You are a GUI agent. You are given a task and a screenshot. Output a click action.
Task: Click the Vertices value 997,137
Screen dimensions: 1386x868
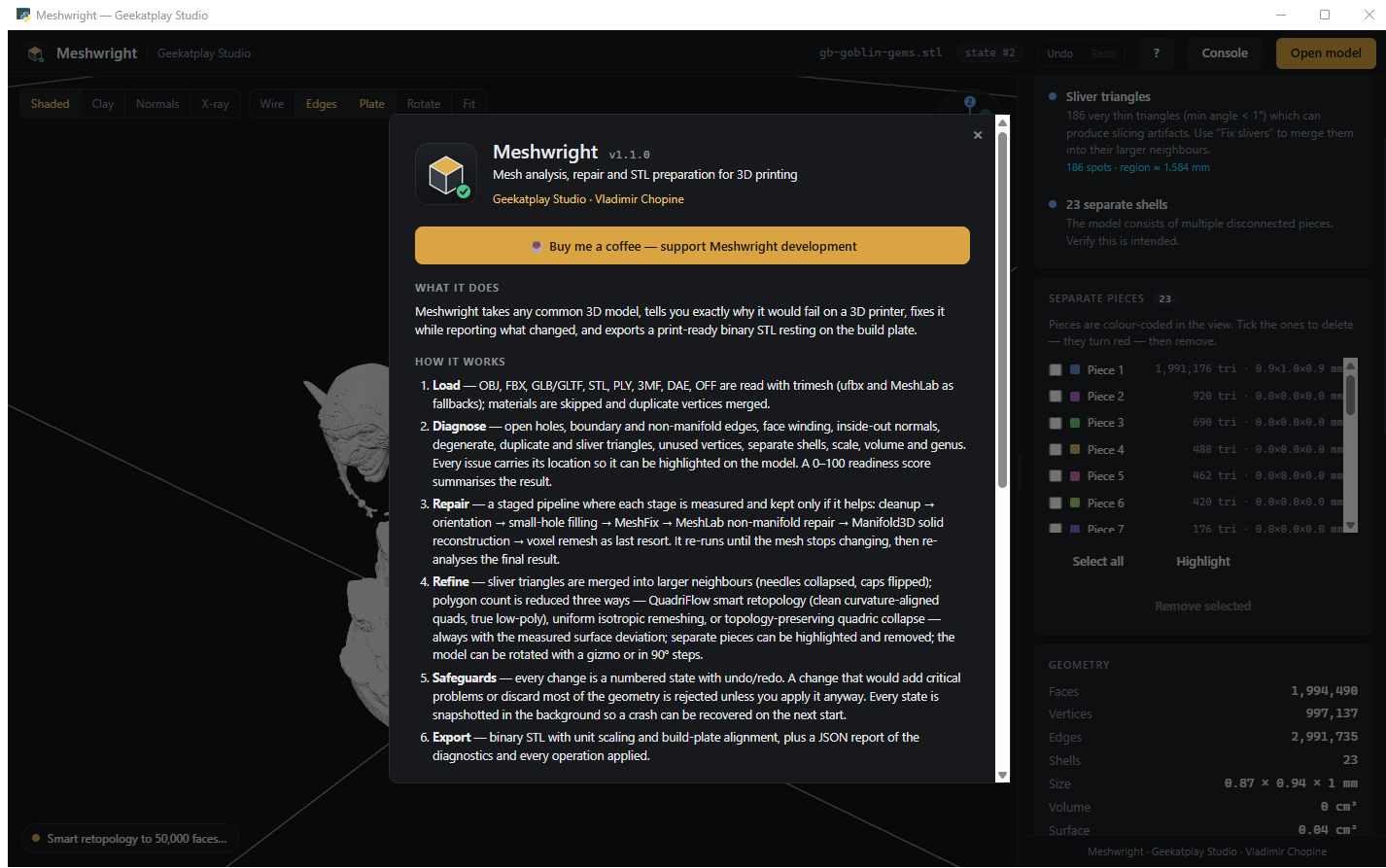[1331, 714]
